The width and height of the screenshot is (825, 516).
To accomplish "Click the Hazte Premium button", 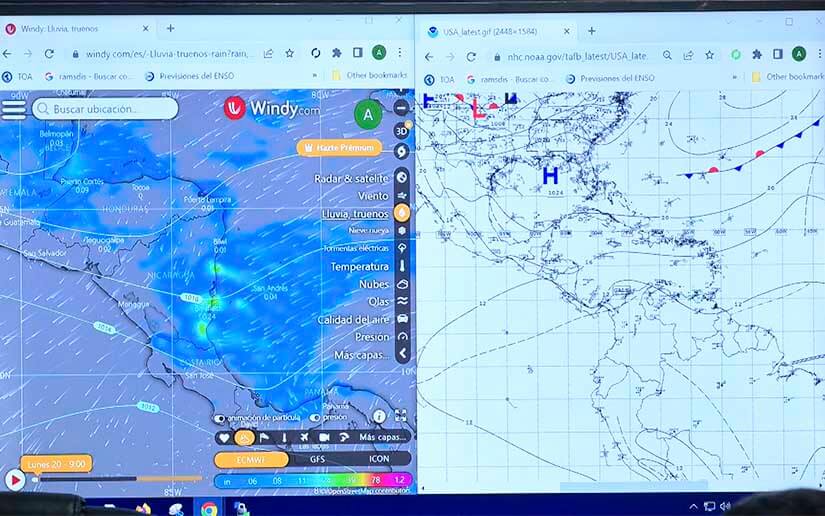I will tap(339, 148).
